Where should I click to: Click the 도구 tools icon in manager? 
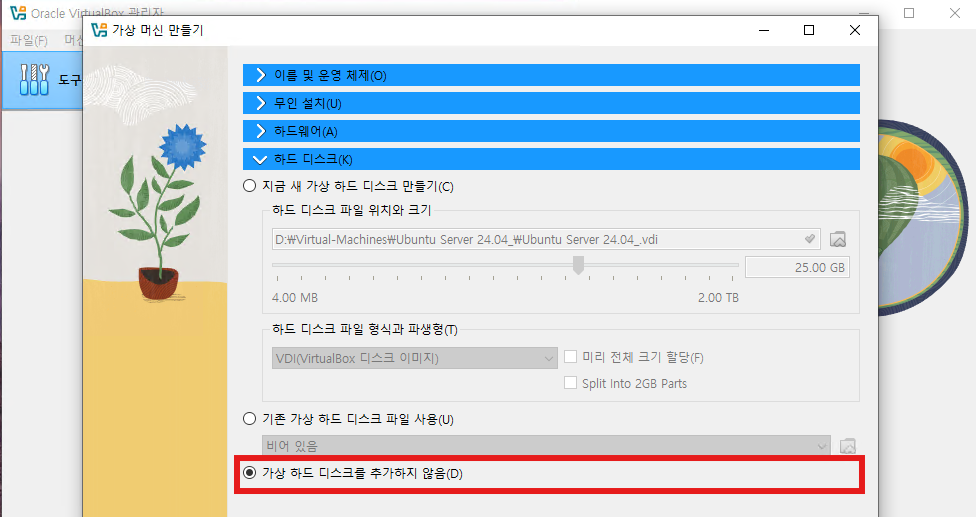point(34,80)
